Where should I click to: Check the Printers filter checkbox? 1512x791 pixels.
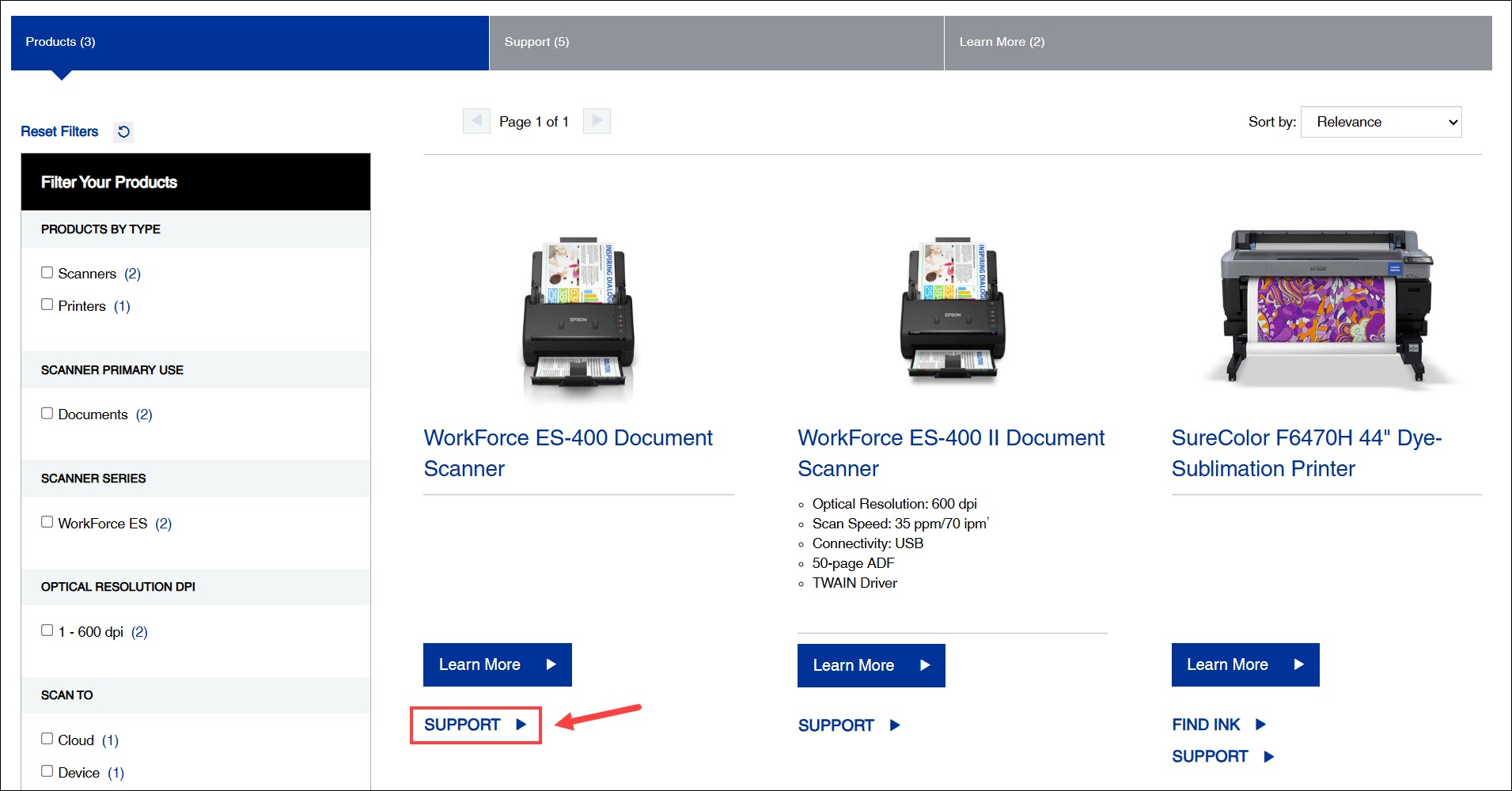tap(47, 305)
